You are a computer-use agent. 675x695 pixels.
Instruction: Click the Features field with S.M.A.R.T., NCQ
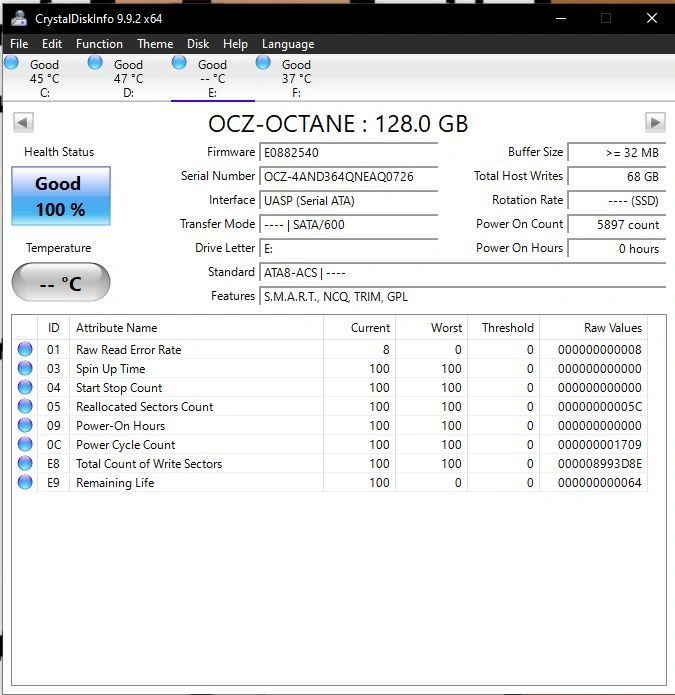463,296
